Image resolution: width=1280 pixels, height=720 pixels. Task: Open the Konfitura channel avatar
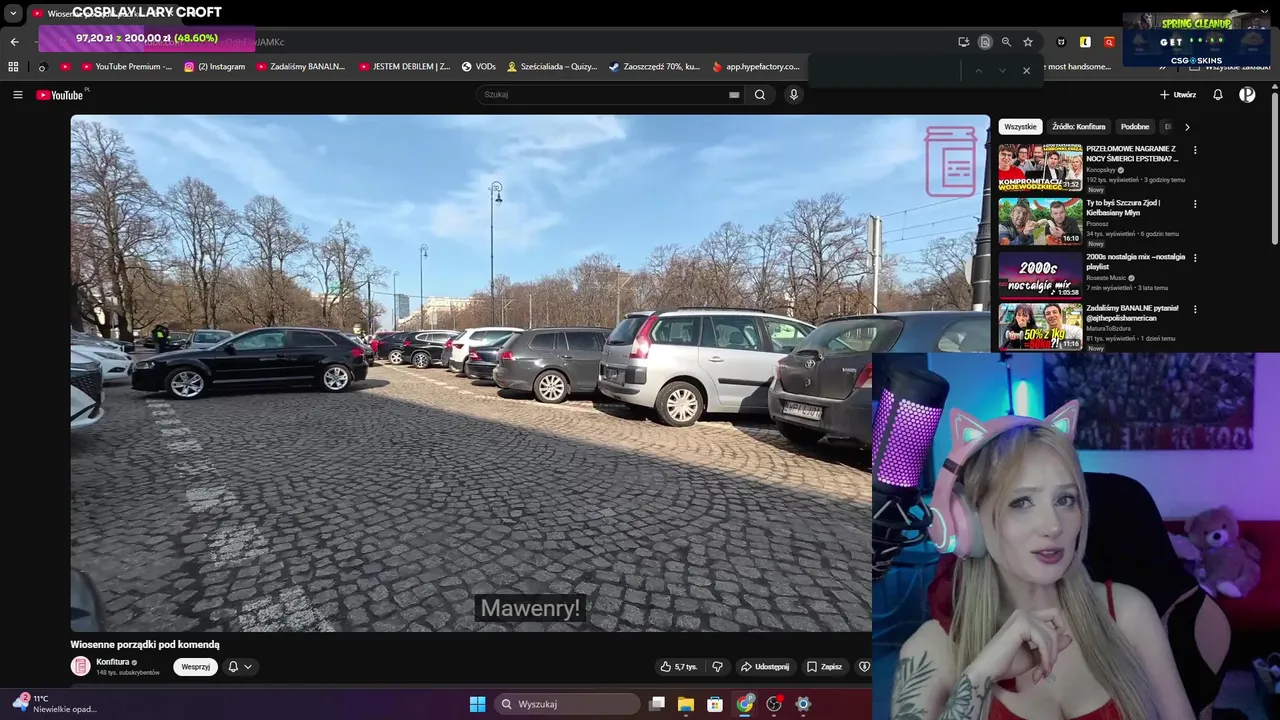[80, 666]
